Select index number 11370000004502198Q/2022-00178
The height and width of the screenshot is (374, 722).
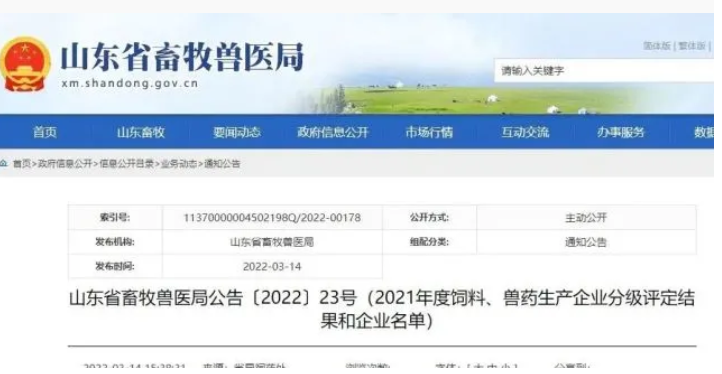point(272,217)
